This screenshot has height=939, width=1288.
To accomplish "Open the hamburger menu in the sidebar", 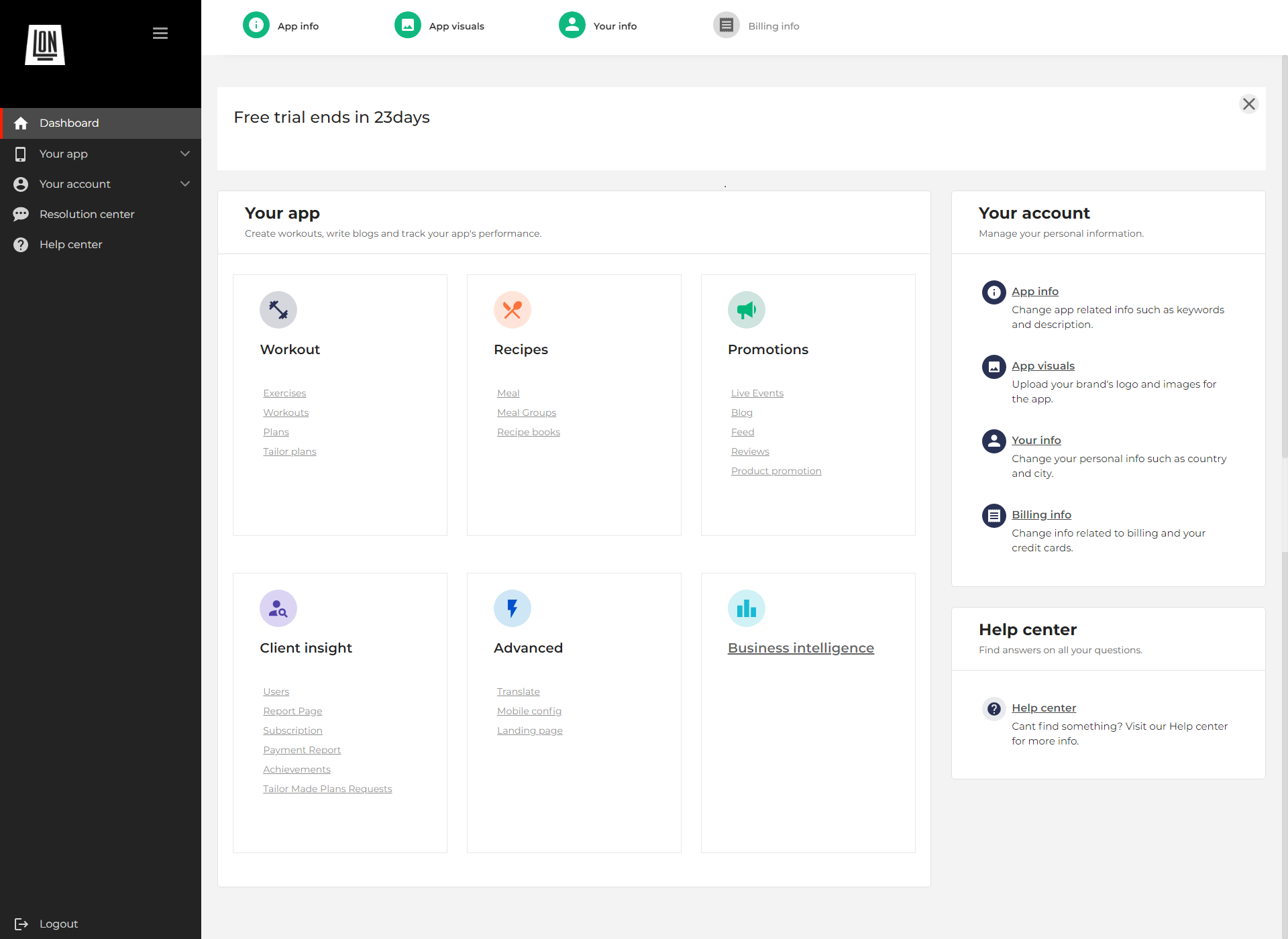I will coord(160,33).
